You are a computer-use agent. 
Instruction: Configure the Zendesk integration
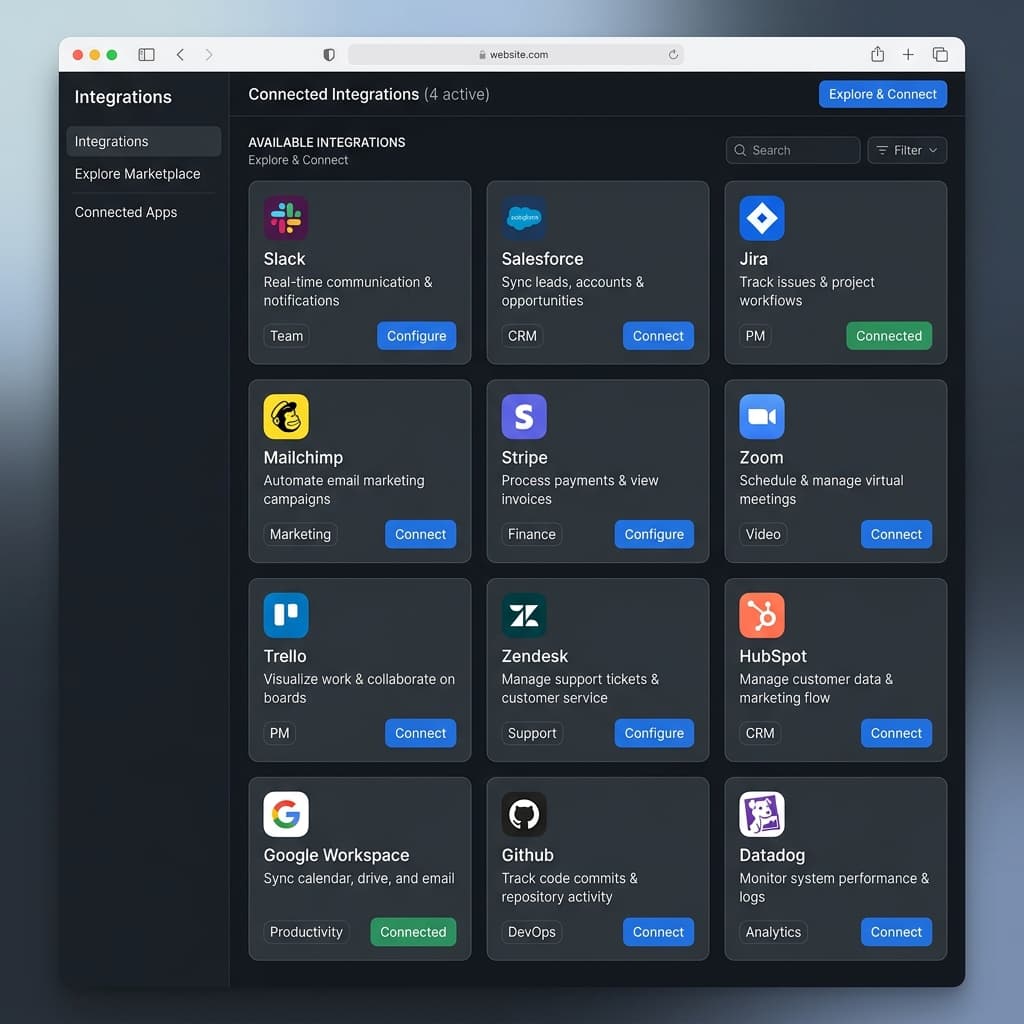(x=654, y=733)
